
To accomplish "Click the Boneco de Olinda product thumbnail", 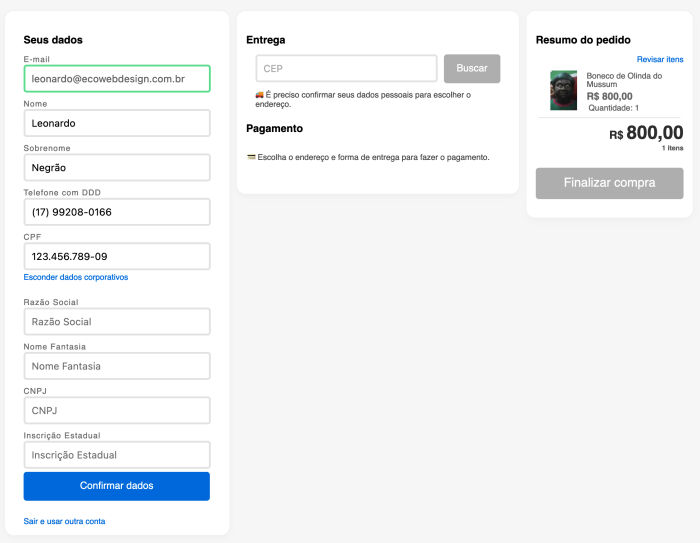I will click(x=563, y=90).
